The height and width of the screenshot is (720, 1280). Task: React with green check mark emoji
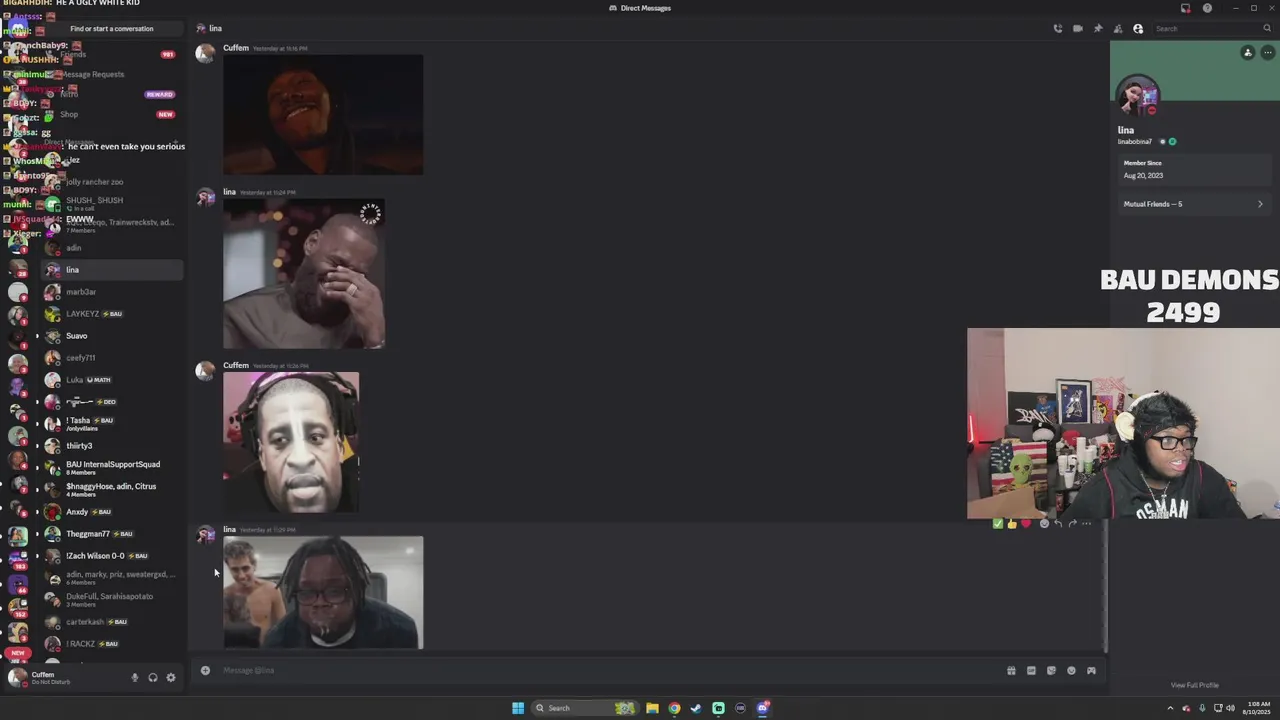click(997, 523)
